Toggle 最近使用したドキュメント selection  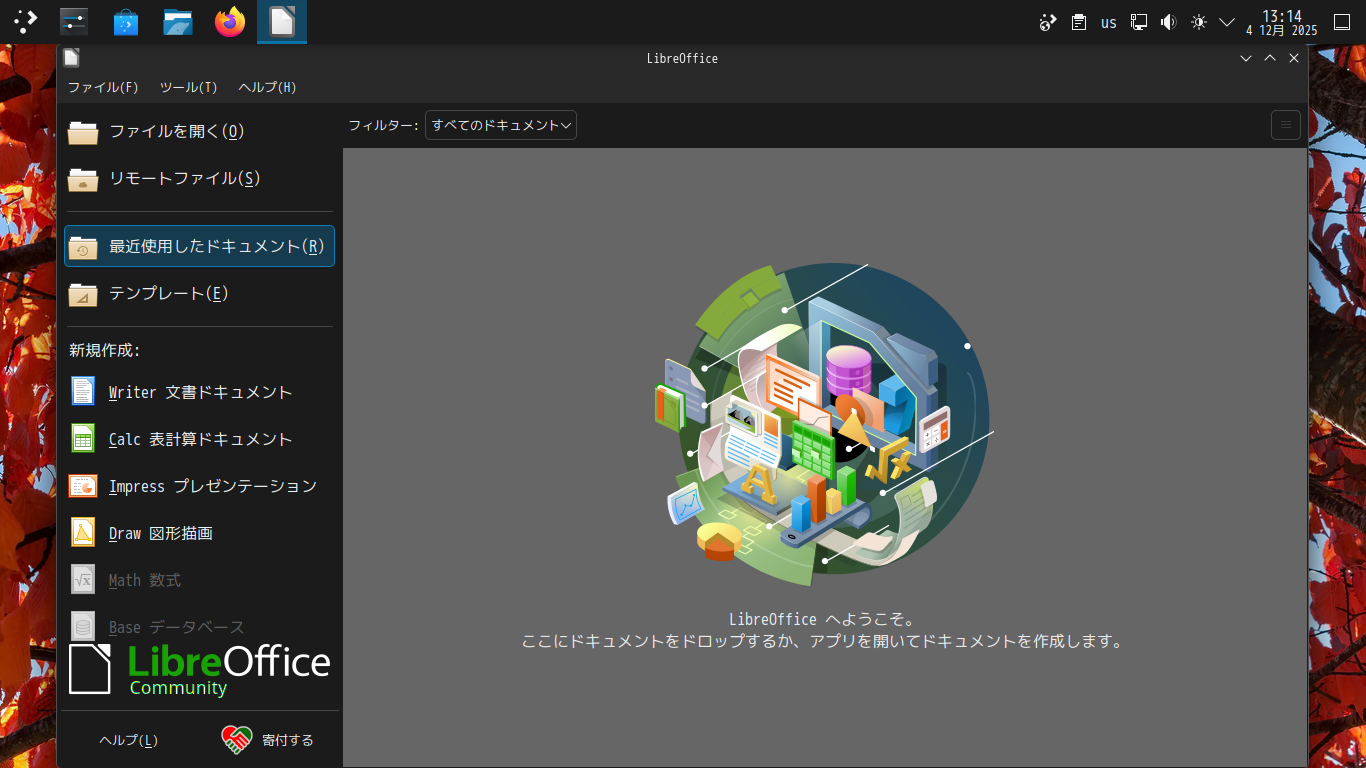click(x=199, y=246)
